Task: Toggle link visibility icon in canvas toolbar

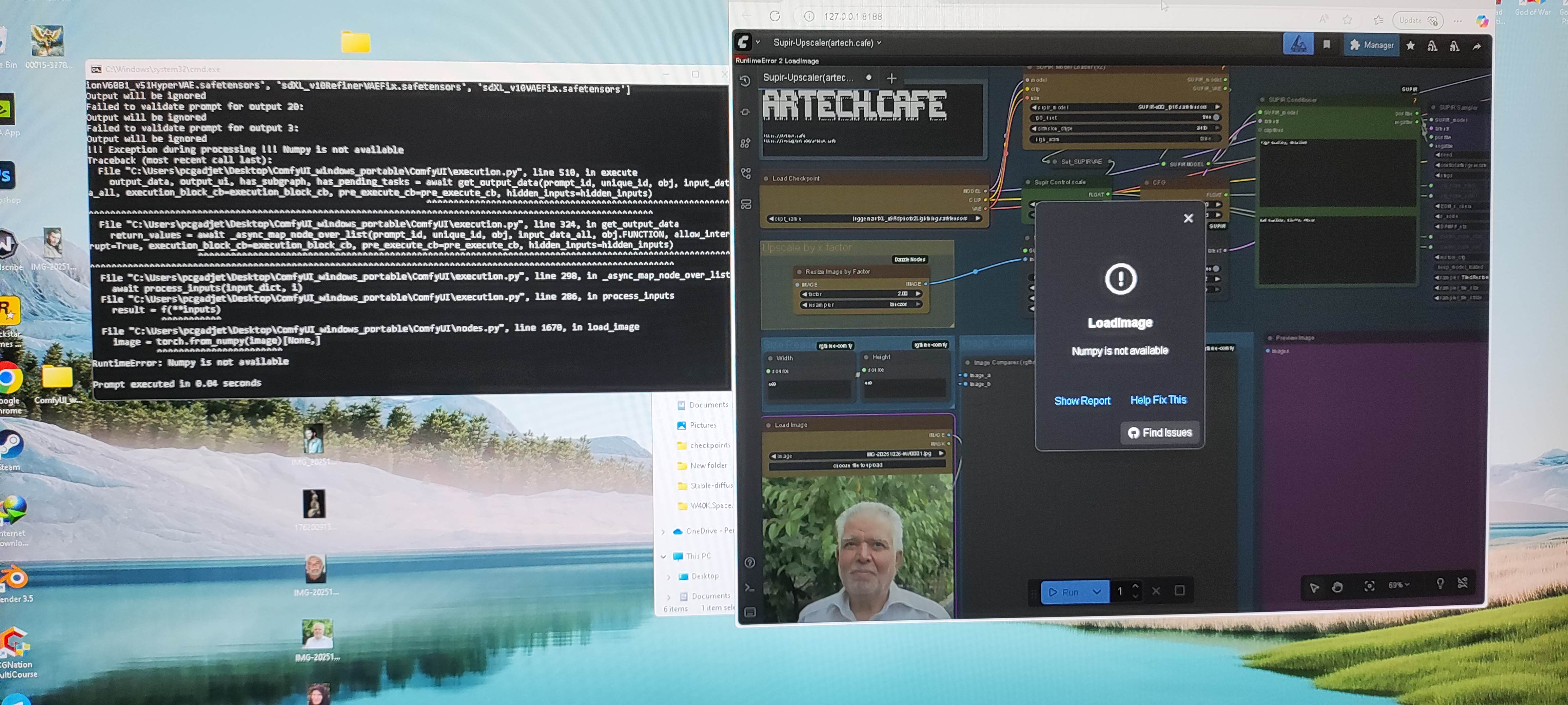Action: tap(1463, 583)
